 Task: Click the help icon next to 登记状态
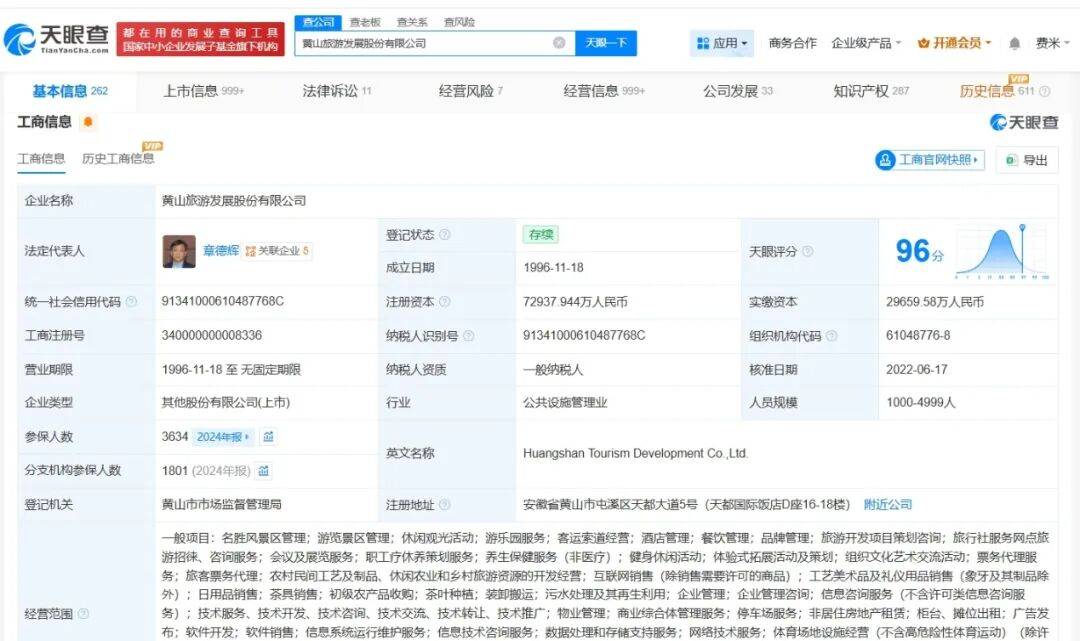click(445, 235)
